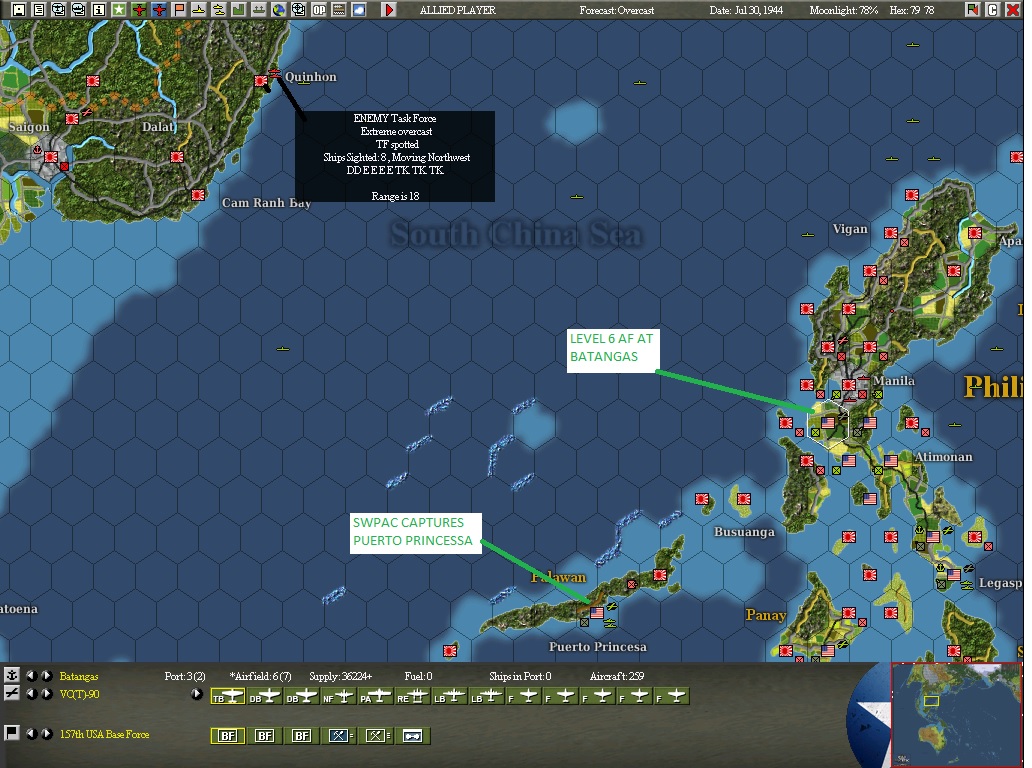Viewport: 1032px width, 768px height.
Task: Select the first F fighter squadron icon
Action: tap(523, 697)
